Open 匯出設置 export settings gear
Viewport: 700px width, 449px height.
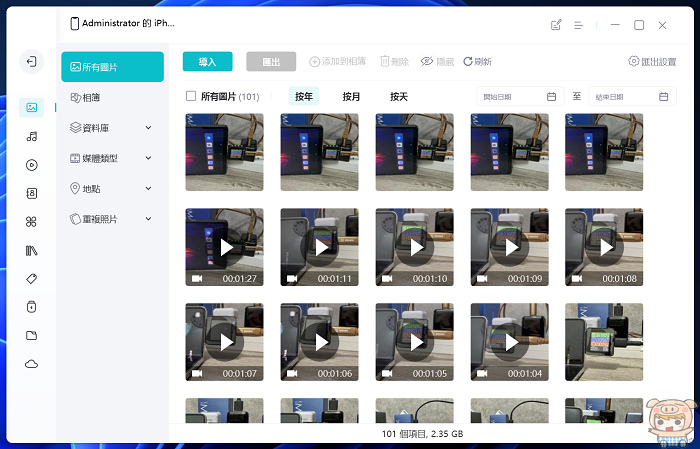(652, 62)
